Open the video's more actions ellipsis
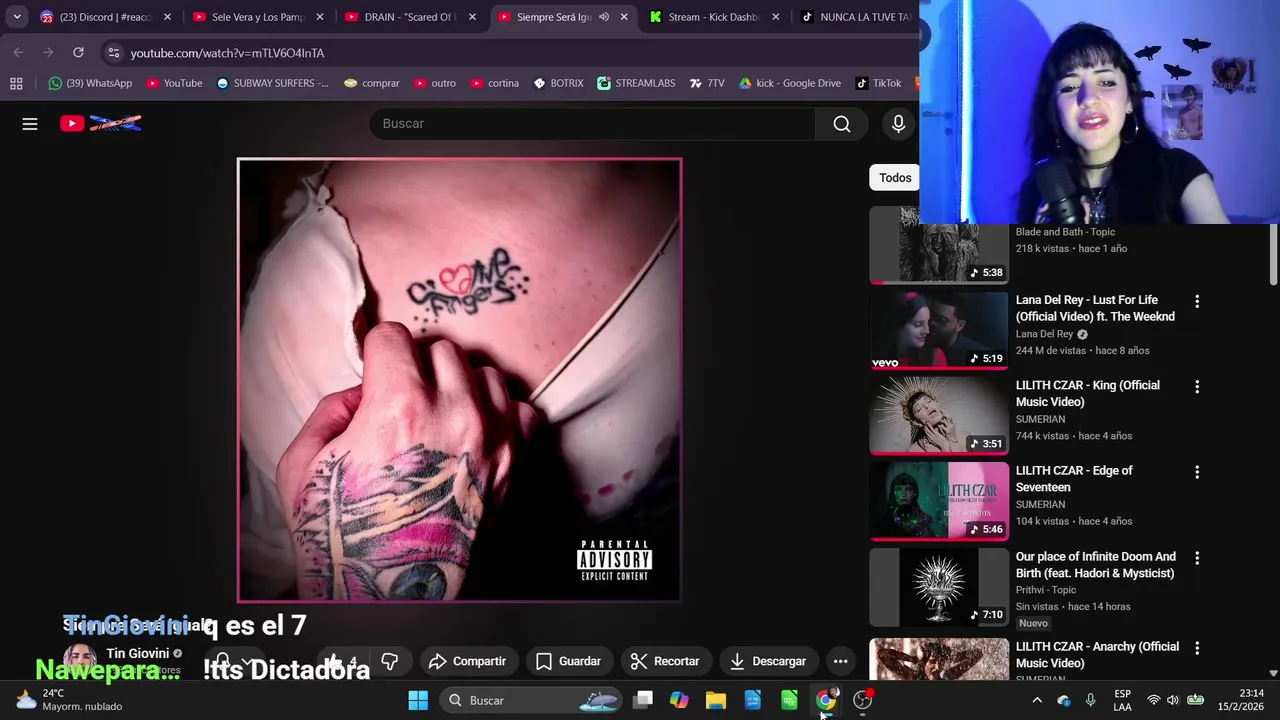Image resolution: width=1280 pixels, height=720 pixels. coord(840,661)
